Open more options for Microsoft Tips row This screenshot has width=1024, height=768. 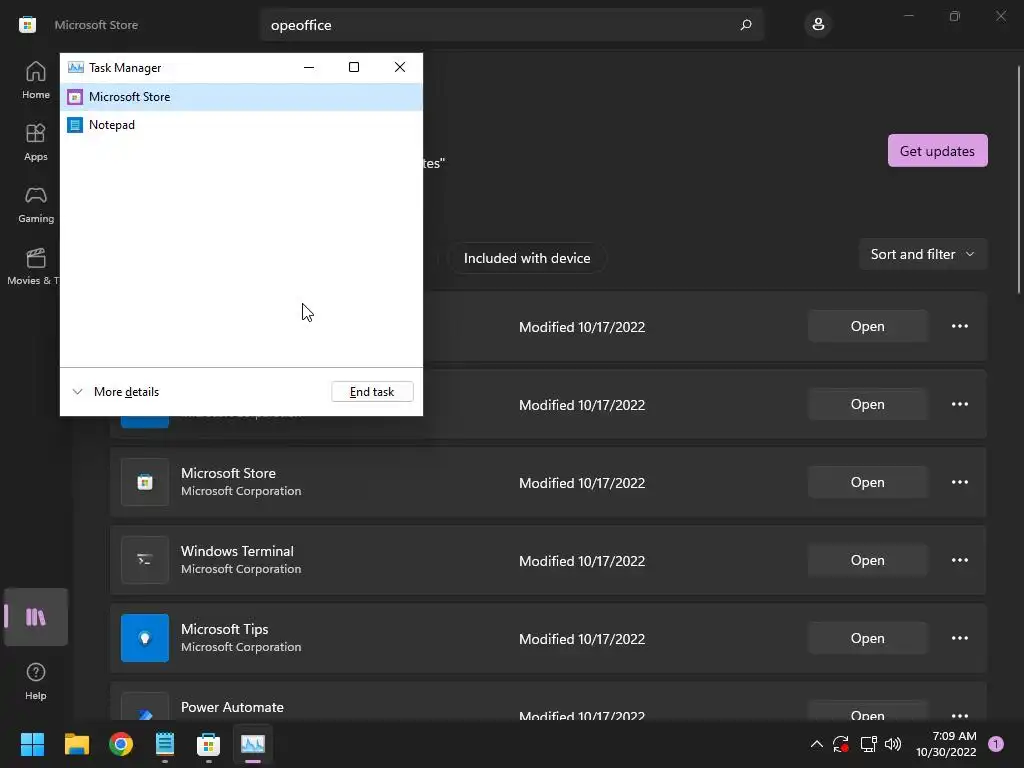click(x=959, y=638)
